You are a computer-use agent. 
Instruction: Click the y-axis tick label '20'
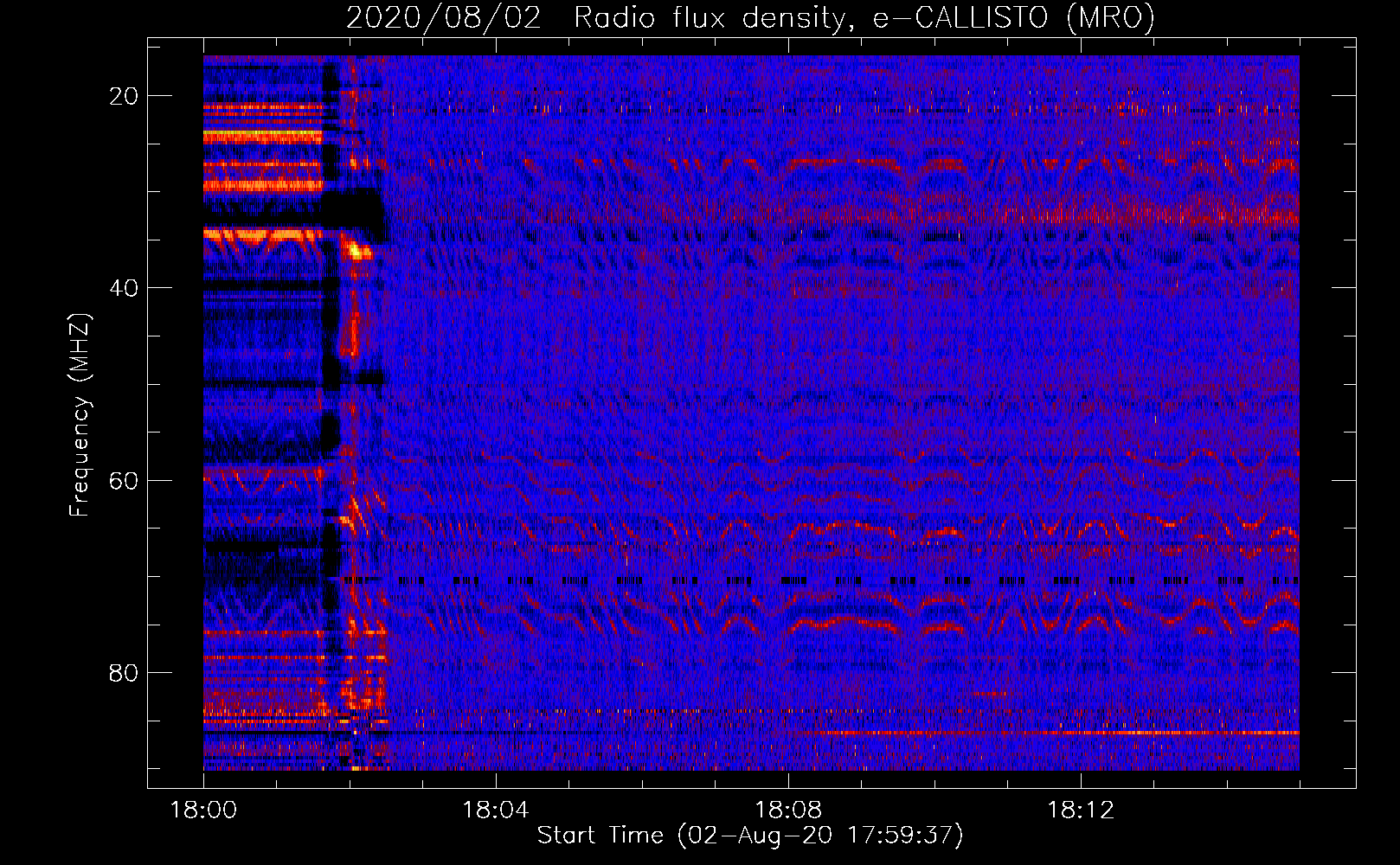[x=125, y=96]
